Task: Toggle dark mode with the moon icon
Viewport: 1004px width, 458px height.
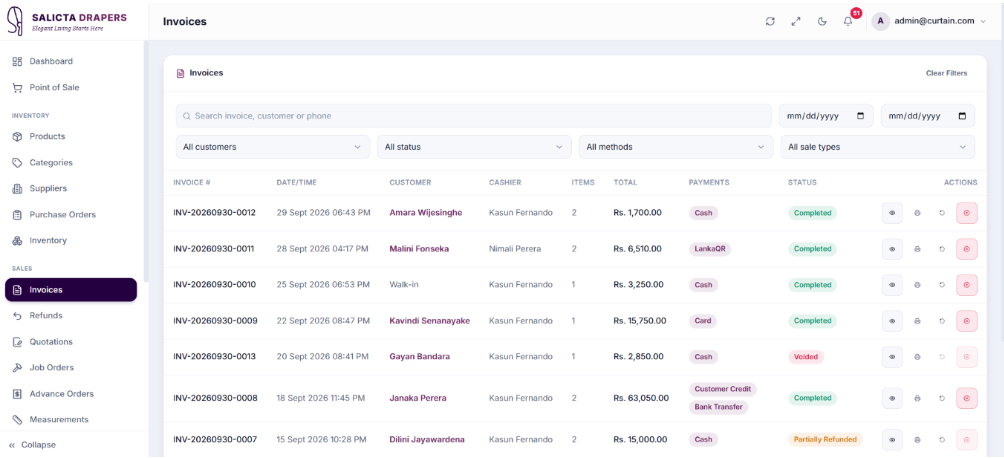Action: pyautogui.click(x=822, y=21)
